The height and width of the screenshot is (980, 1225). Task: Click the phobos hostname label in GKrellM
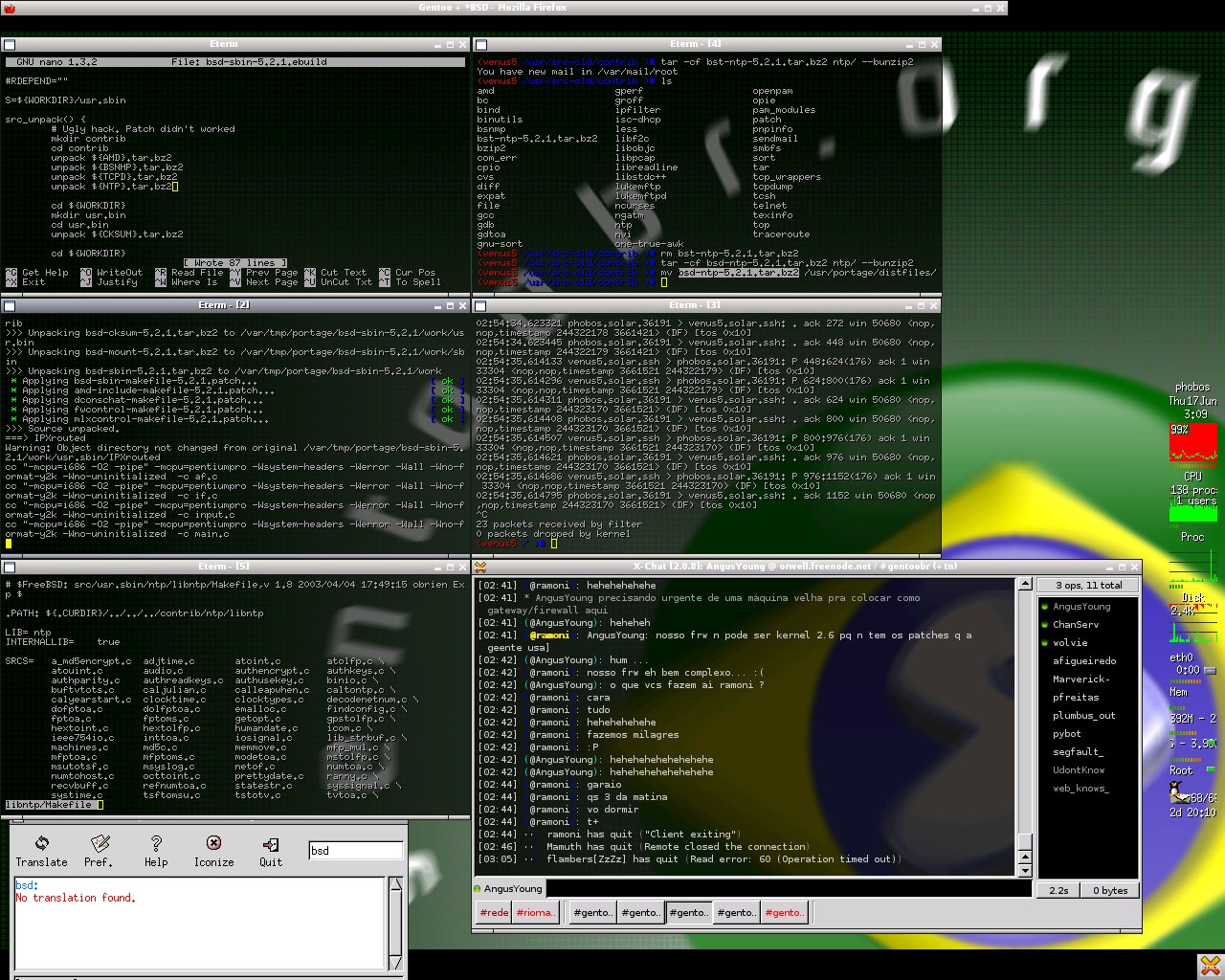1192,388
